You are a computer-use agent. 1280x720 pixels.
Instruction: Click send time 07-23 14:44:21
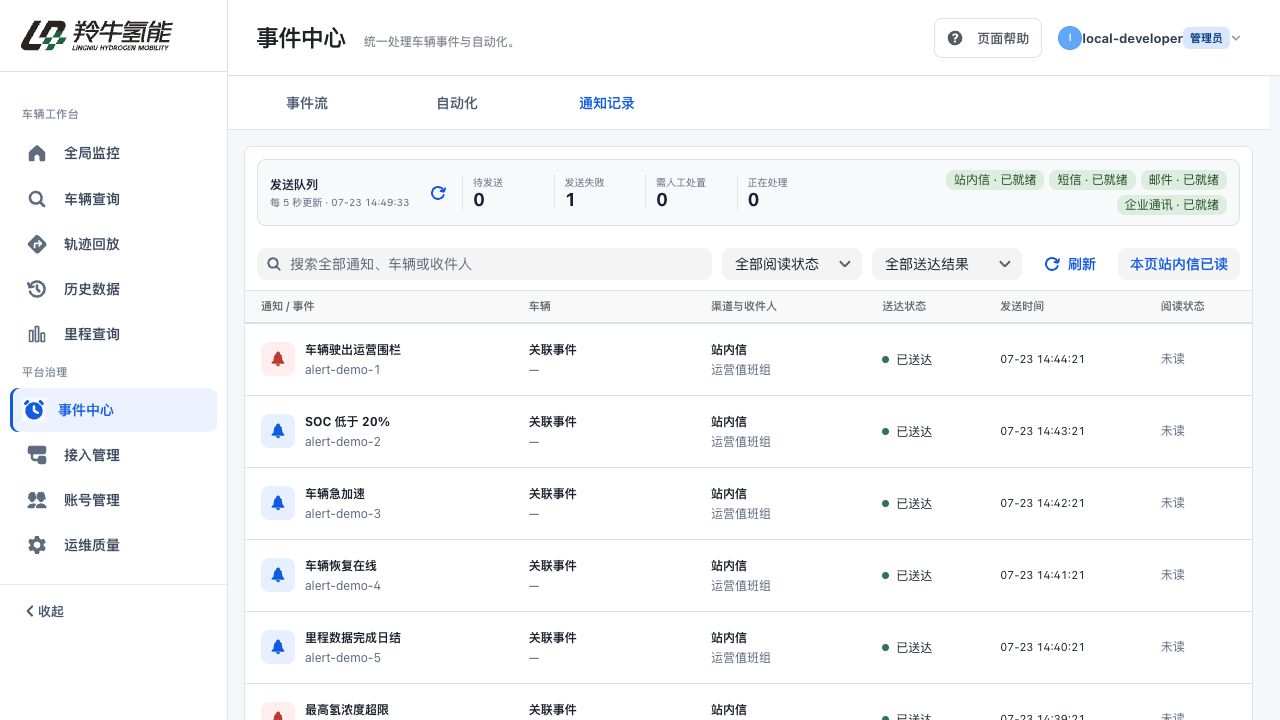[x=1042, y=359]
